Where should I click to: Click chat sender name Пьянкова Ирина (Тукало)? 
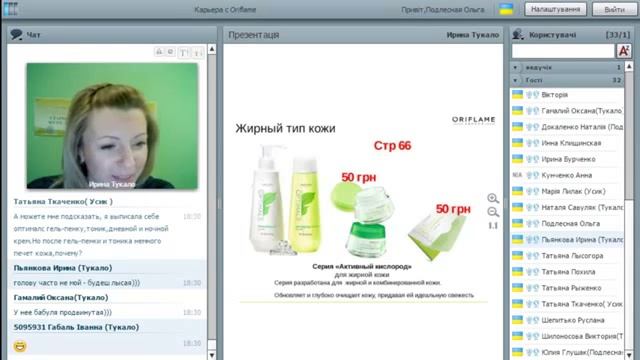tap(63, 268)
